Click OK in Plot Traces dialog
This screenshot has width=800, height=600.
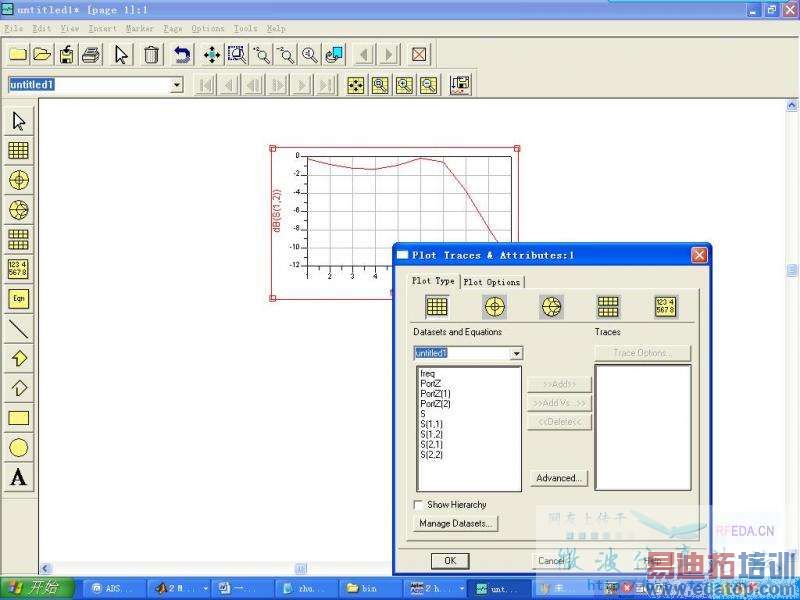pyautogui.click(x=450, y=561)
